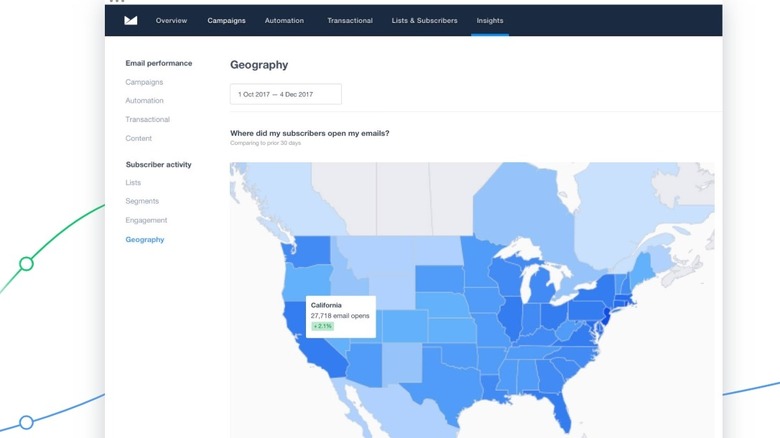Select Lists under Subscriber activity
Screen dimensions: 780x438
tap(133, 183)
